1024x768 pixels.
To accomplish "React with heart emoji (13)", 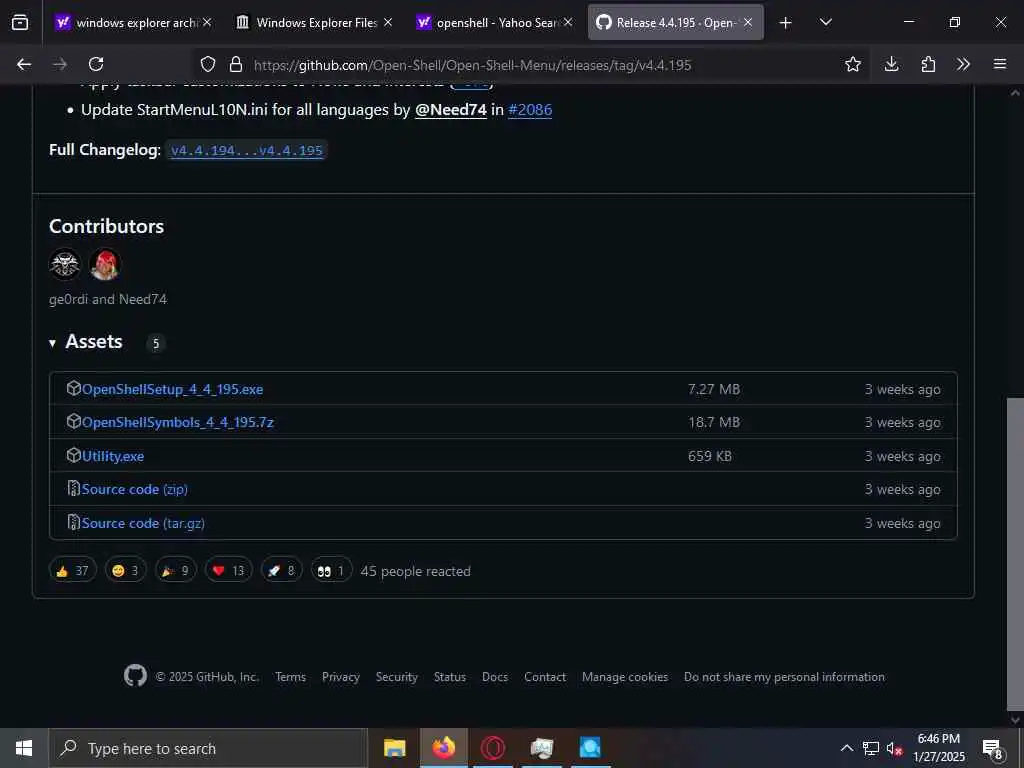I will click(x=229, y=571).
